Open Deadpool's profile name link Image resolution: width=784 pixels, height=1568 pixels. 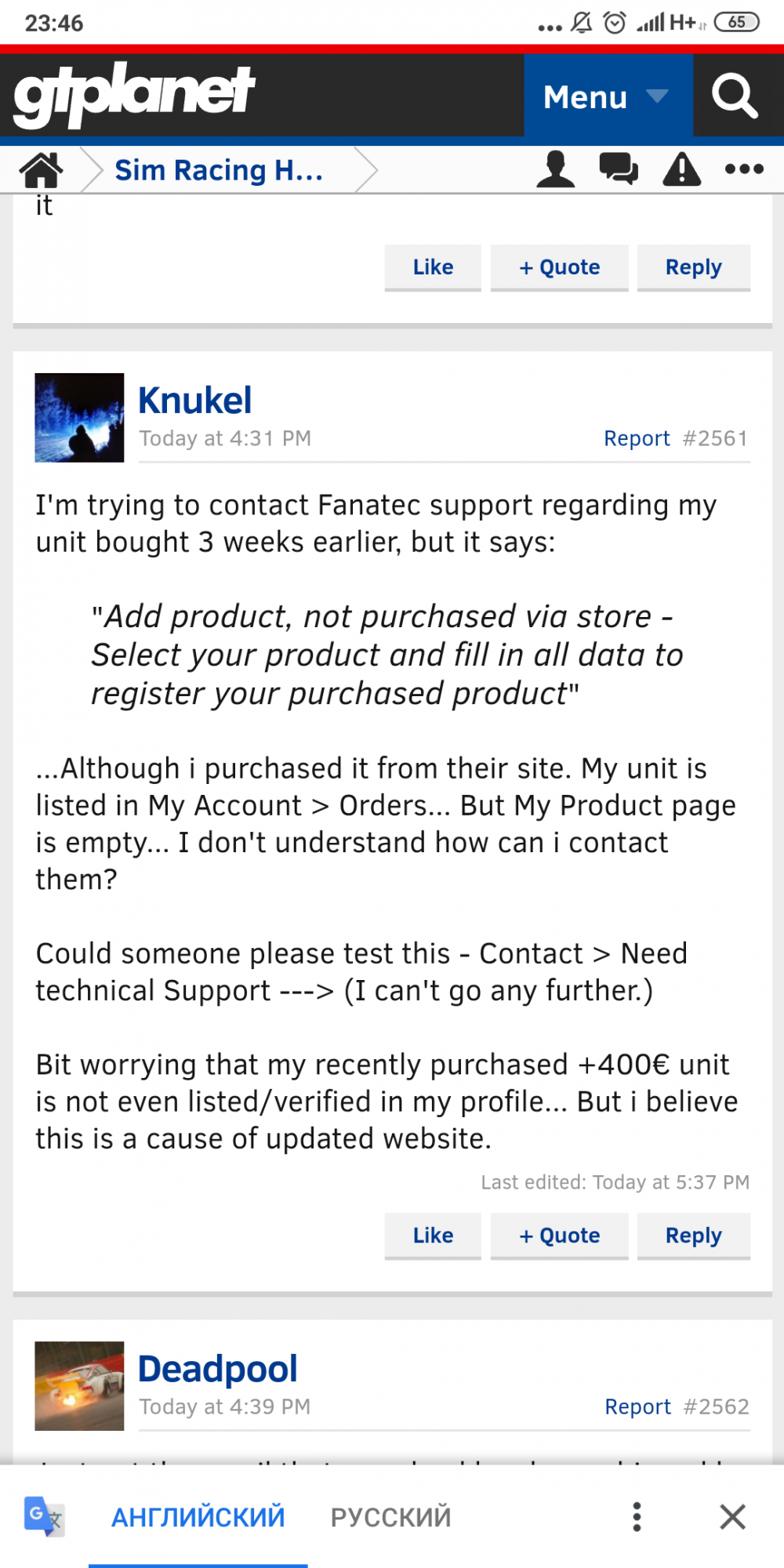217,1369
